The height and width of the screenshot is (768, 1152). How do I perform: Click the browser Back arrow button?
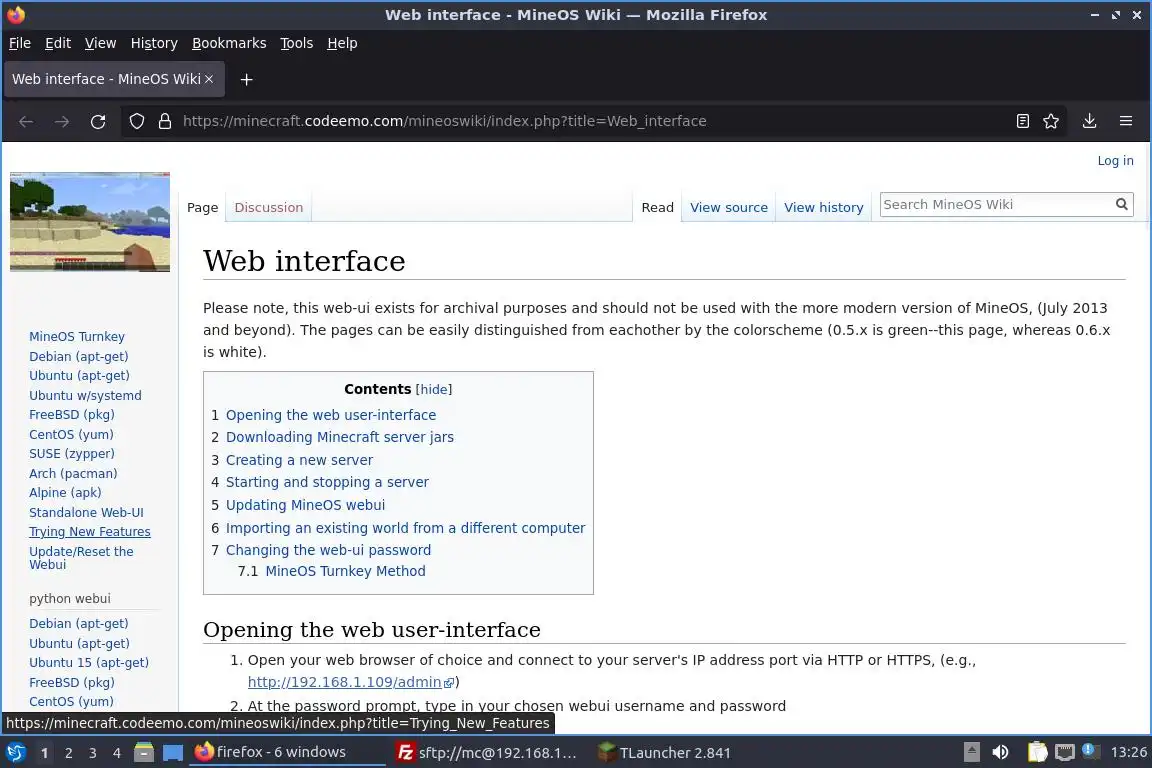26,121
